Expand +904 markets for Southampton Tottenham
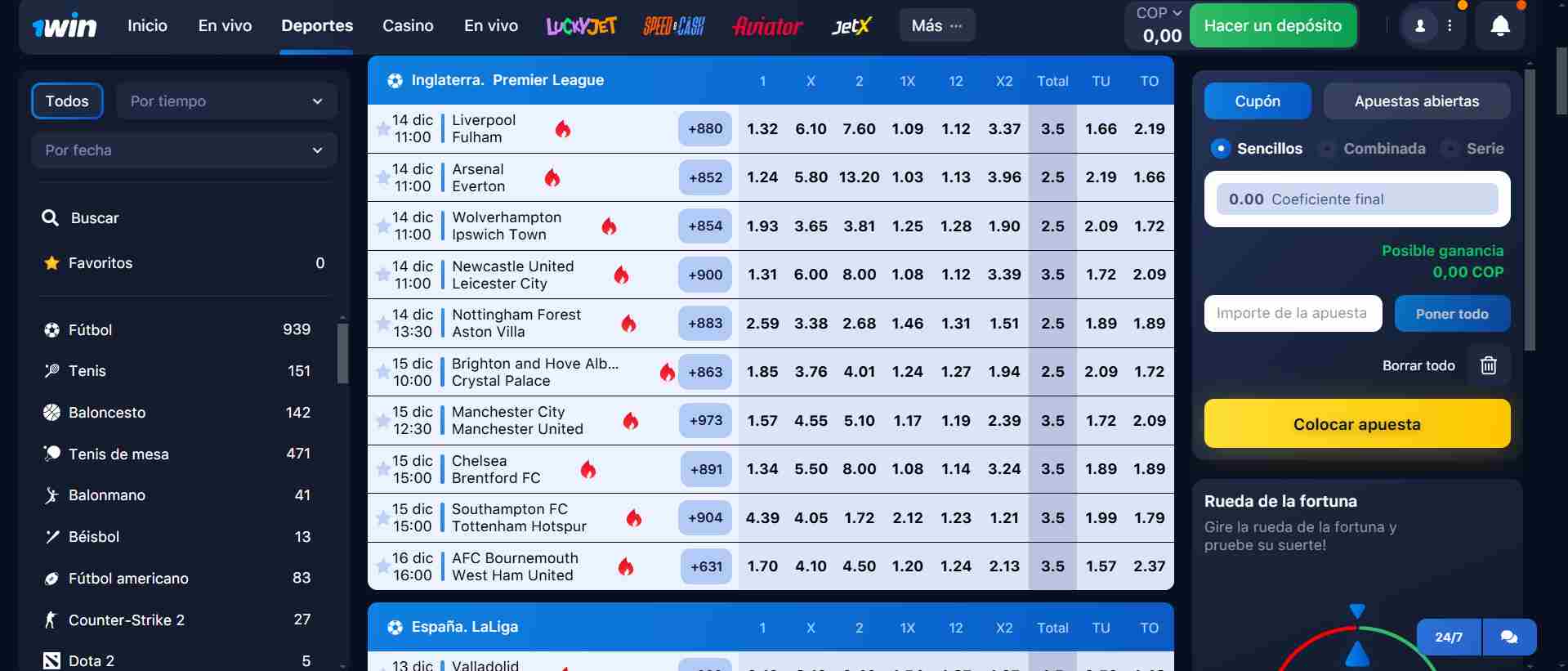Image resolution: width=1568 pixels, height=671 pixels. coord(705,517)
